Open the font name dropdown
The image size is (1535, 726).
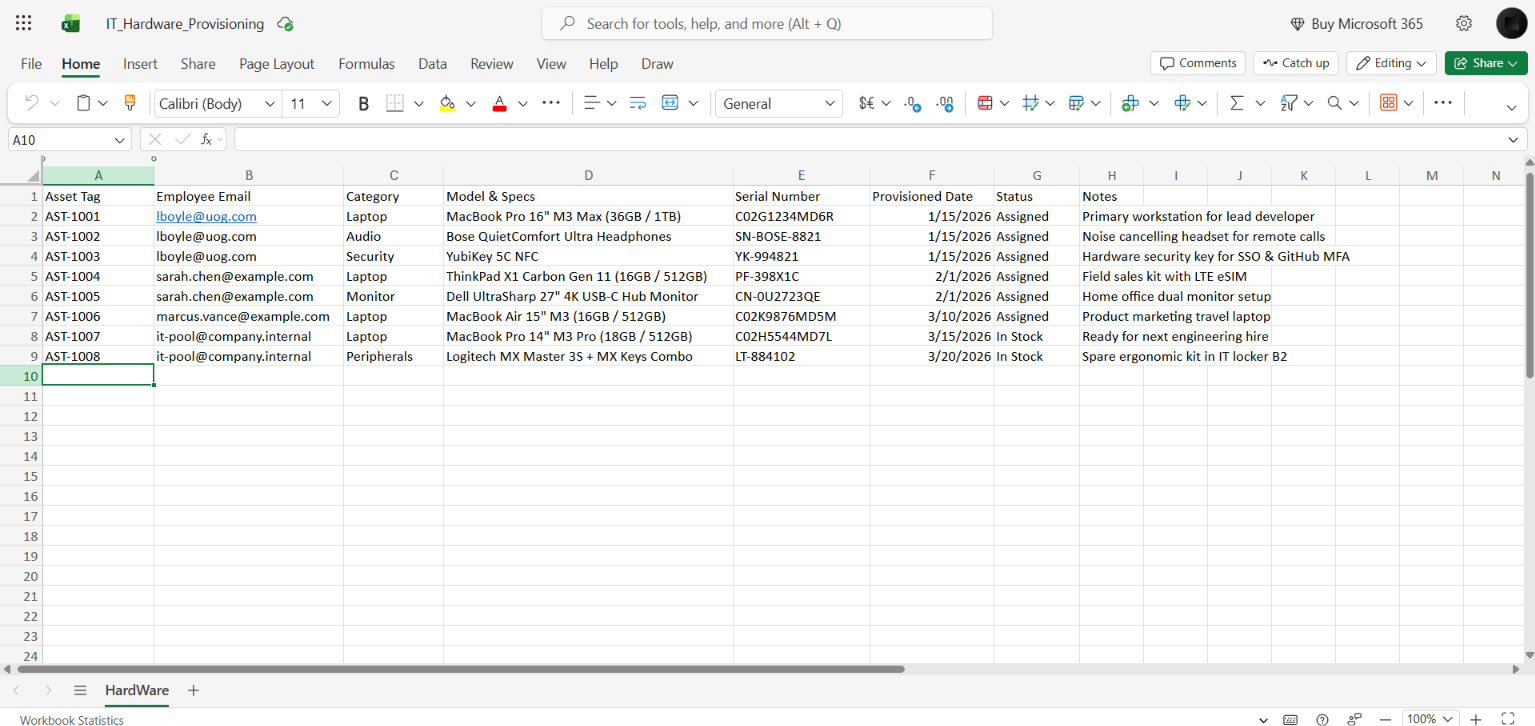point(270,103)
